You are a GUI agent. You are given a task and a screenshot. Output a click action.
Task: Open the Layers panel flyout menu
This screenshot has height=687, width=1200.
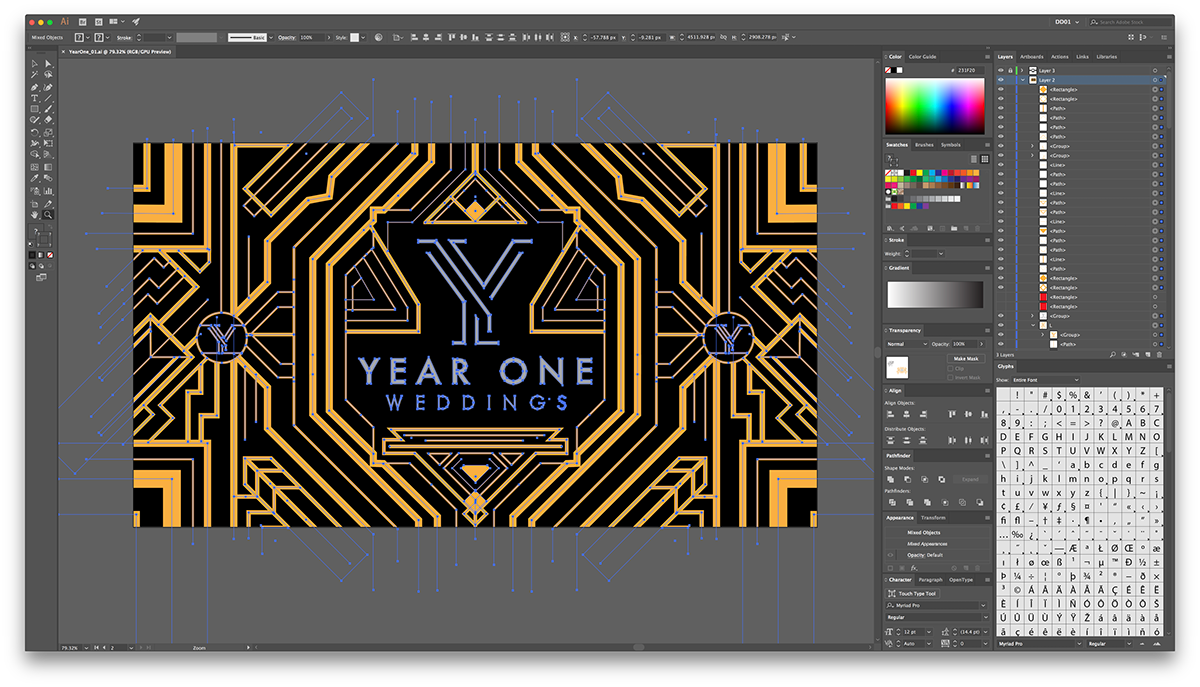coord(1169,57)
